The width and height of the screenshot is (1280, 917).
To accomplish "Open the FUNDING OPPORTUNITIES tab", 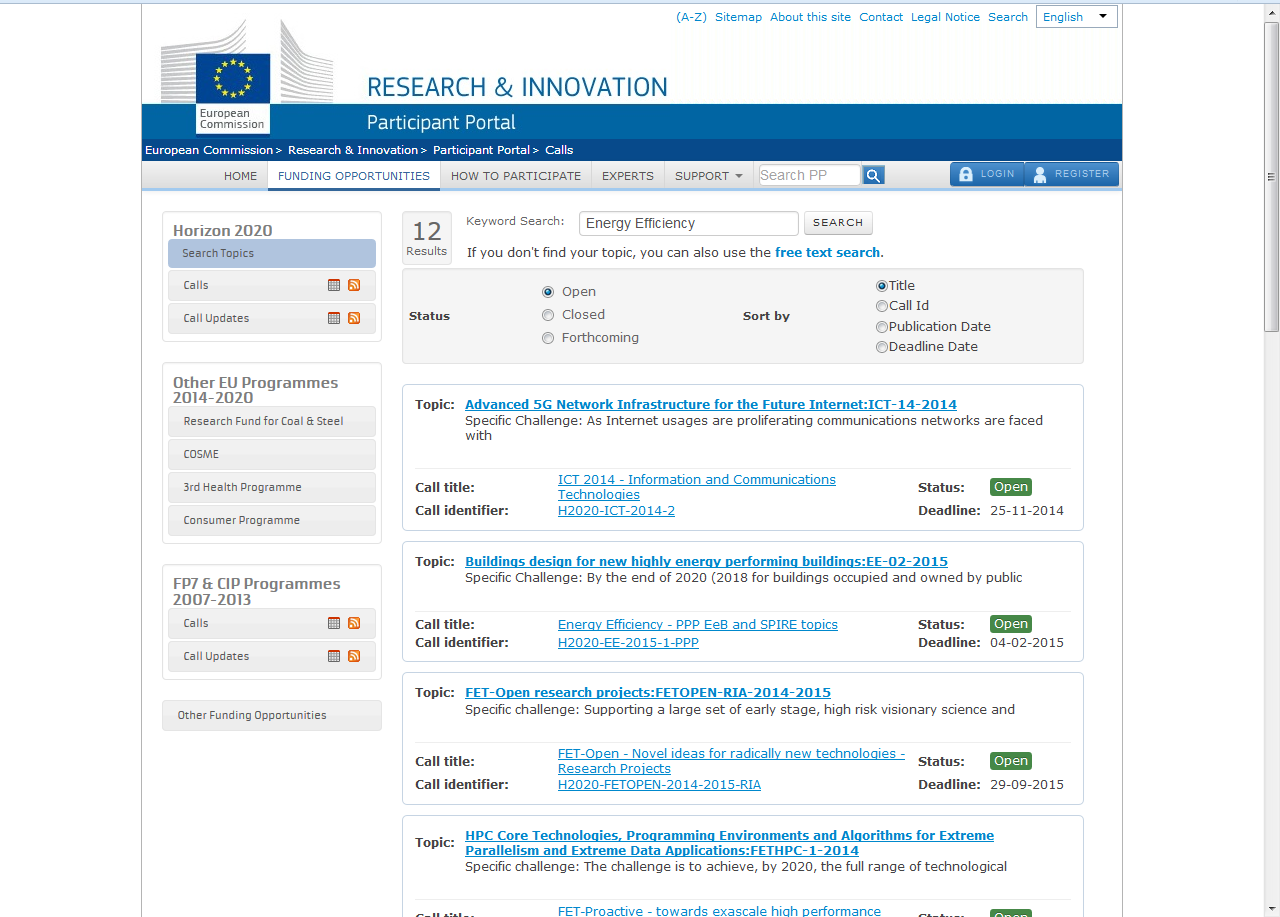I will [354, 176].
